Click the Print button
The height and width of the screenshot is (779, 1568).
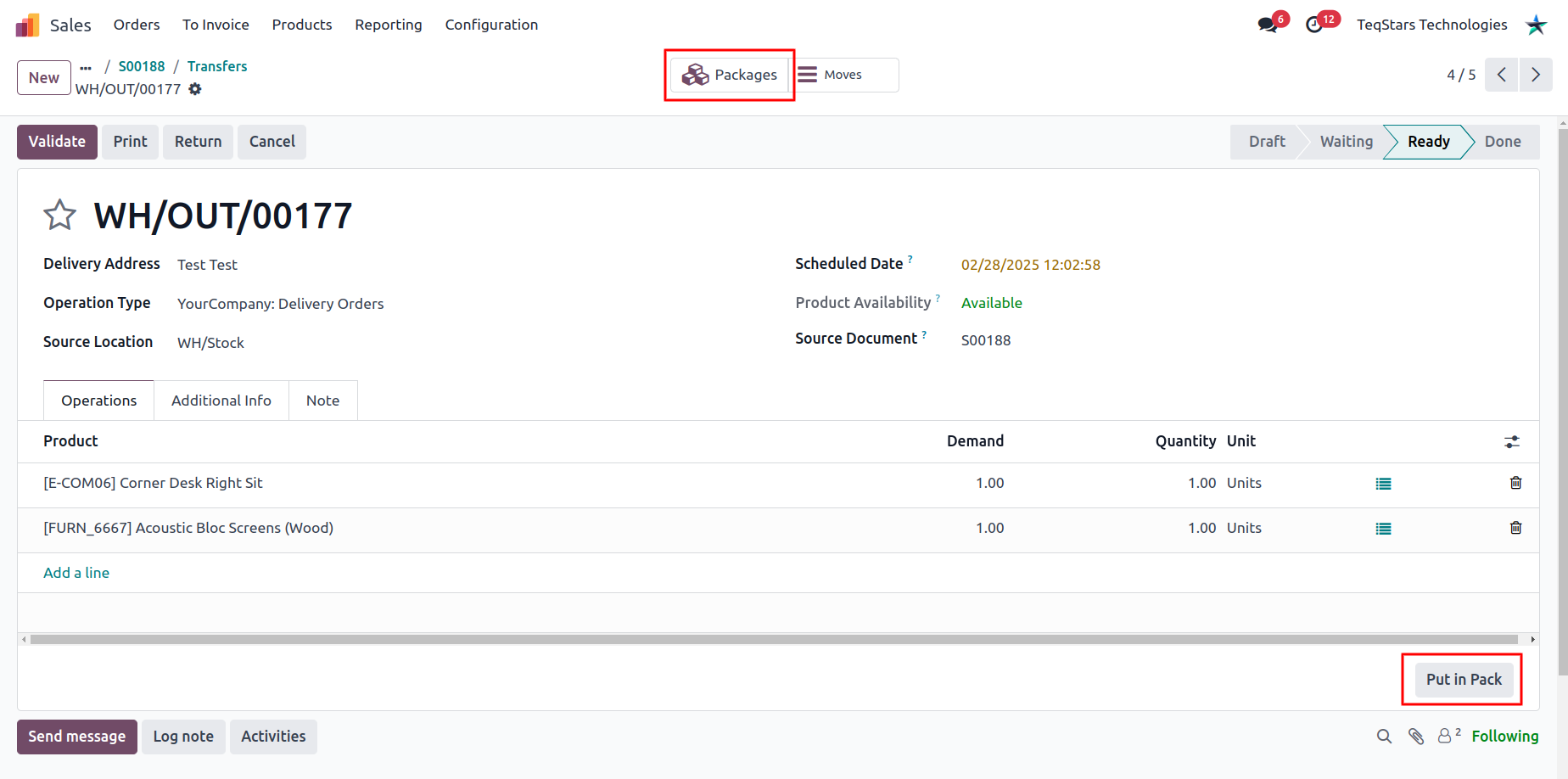[131, 142]
